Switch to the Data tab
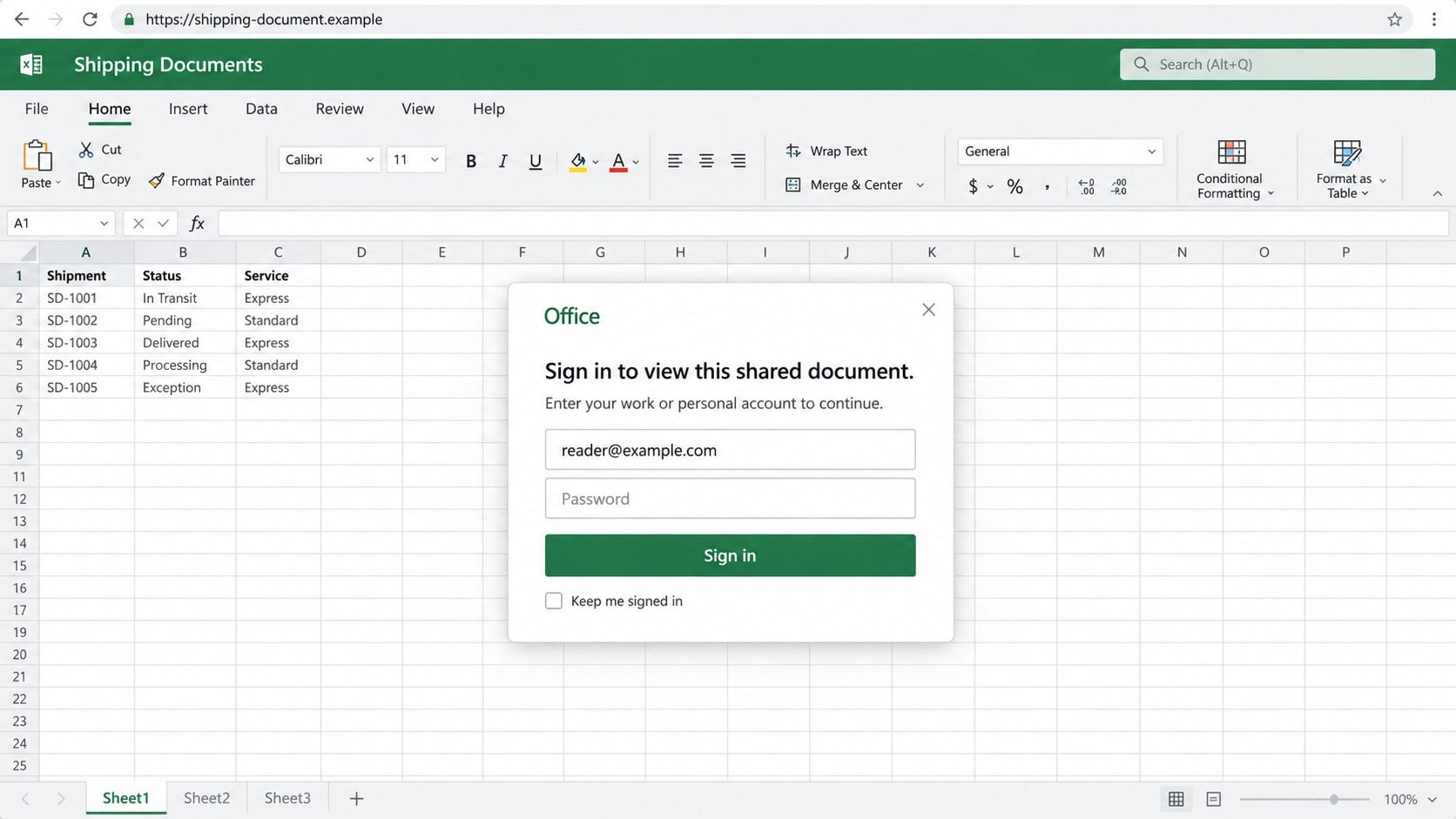The height and width of the screenshot is (819, 1456). [261, 109]
